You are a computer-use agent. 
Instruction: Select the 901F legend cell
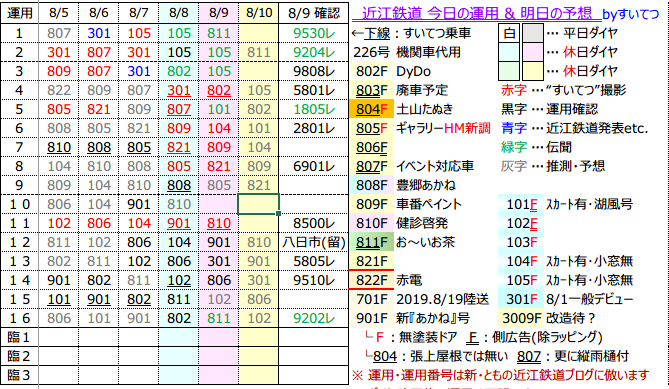pyautogui.click(x=372, y=318)
